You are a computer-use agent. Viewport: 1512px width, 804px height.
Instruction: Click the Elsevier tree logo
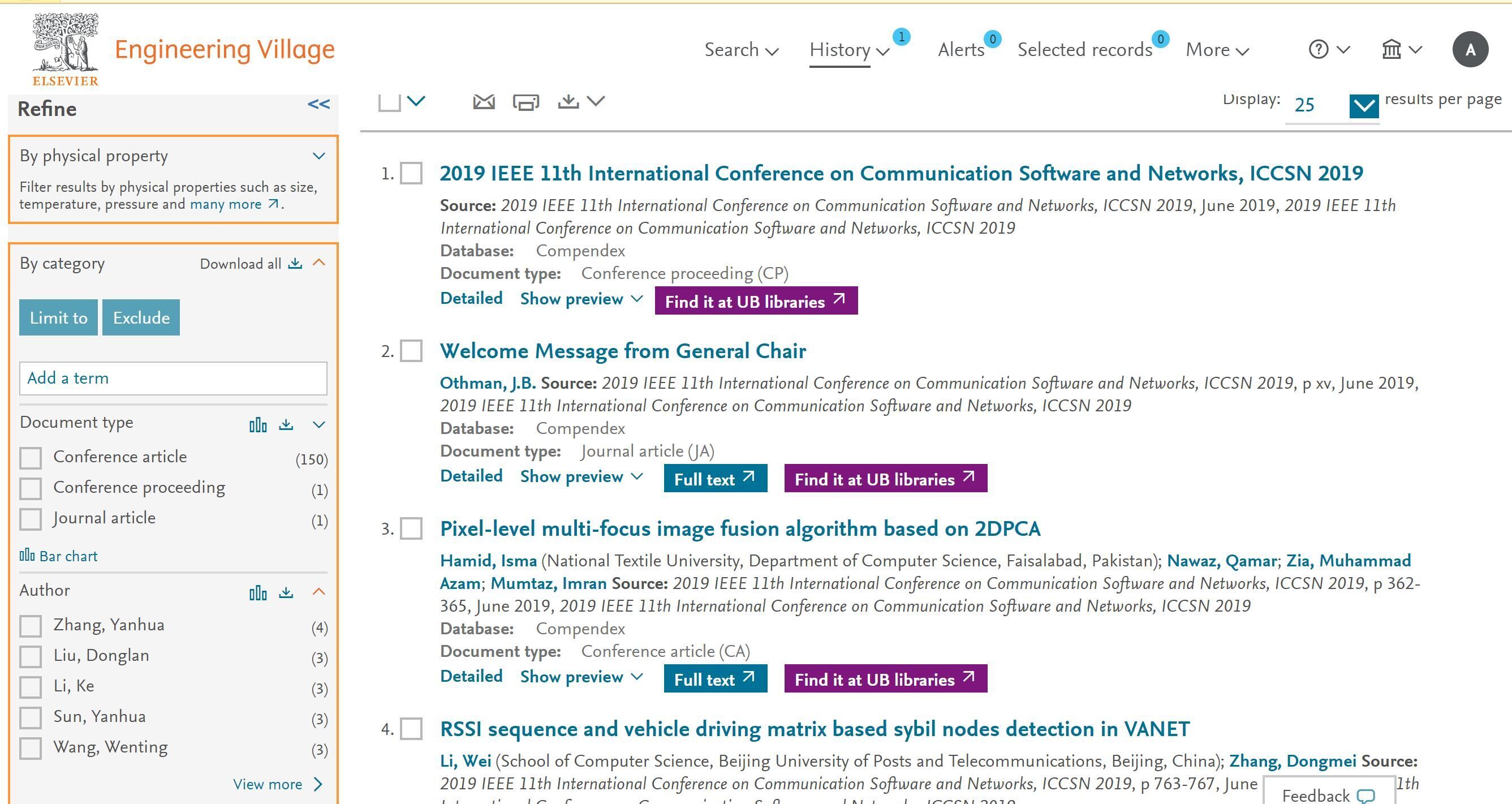coord(65,49)
